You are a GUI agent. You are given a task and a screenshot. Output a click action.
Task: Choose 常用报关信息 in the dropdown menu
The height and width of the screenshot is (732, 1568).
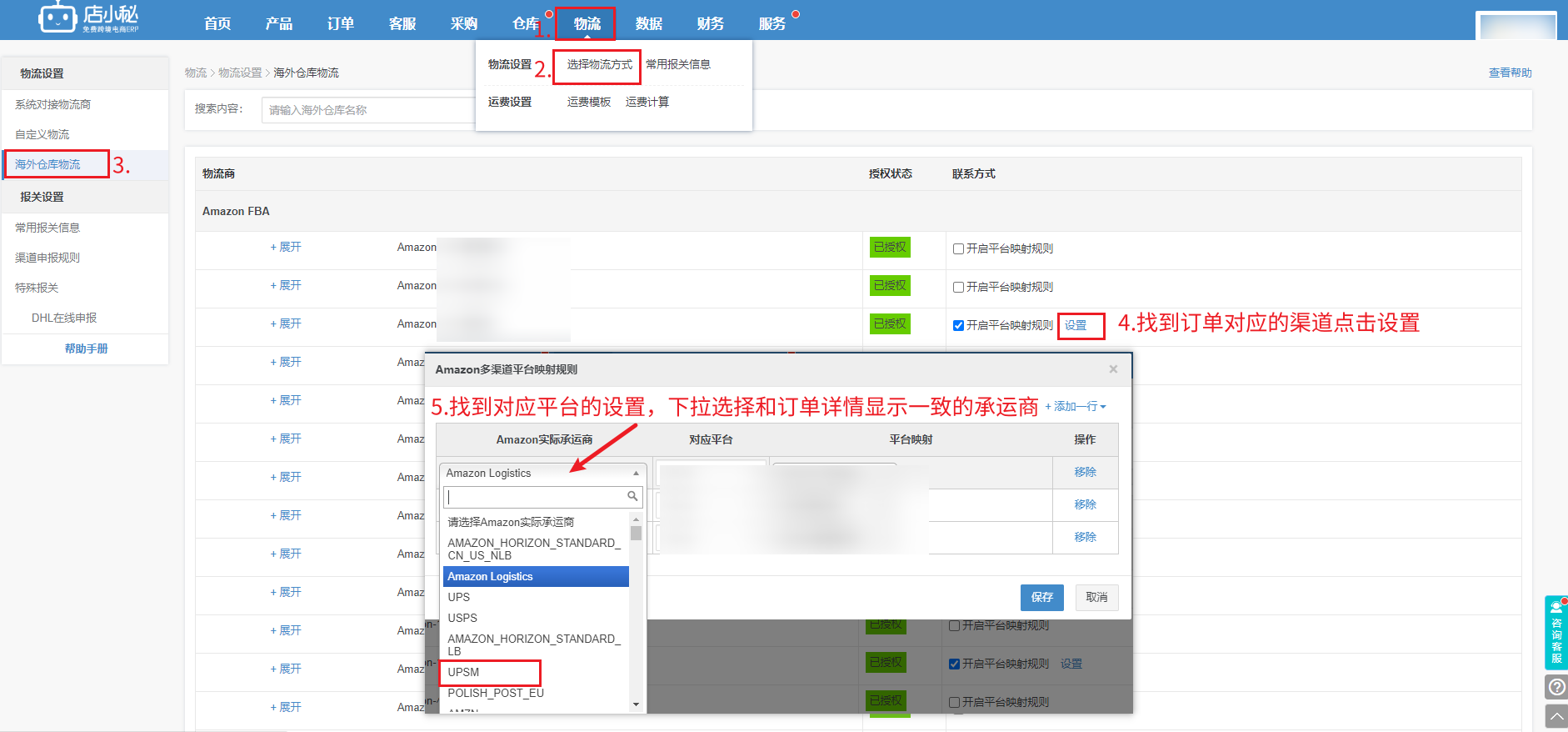point(678,64)
